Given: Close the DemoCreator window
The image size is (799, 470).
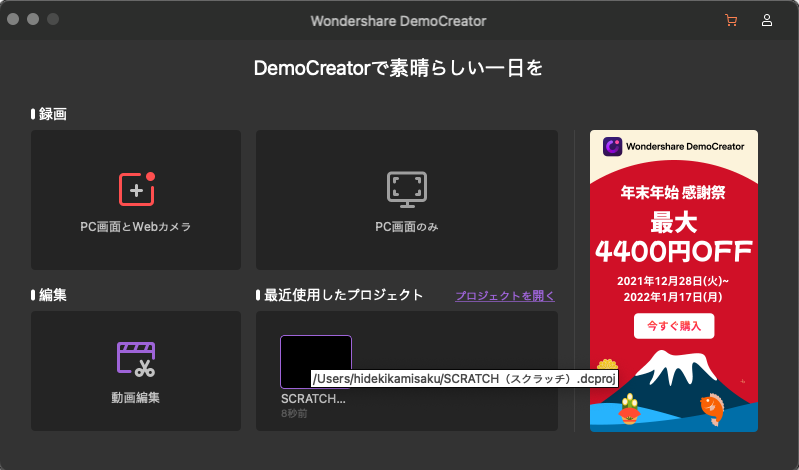Looking at the screenshot, I should (13, 19).
